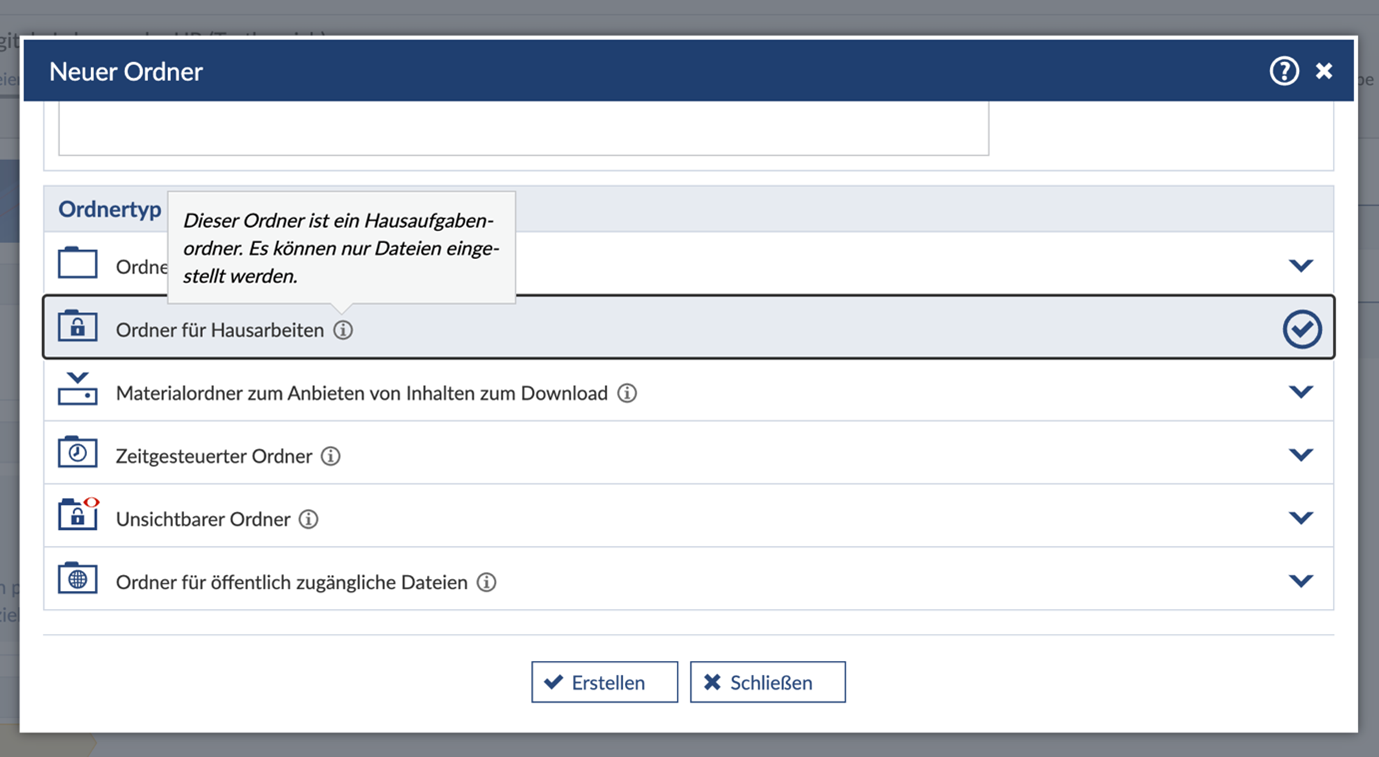Click the clock folder icon for Zeitgesteuerter Ordner
This screenshot has height=757, width=1379.
pyautogui.click(x=77, y=452)
